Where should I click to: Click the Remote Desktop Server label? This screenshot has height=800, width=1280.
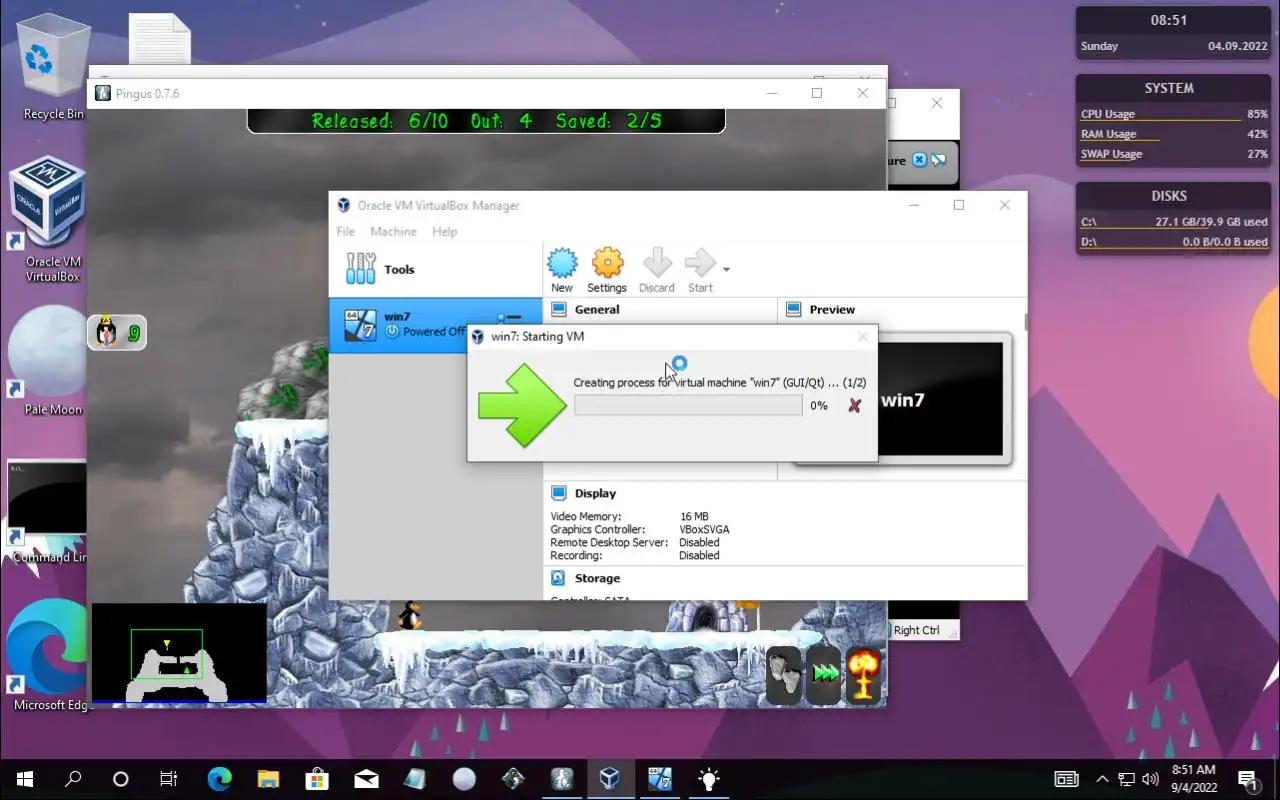click(609, 542)
